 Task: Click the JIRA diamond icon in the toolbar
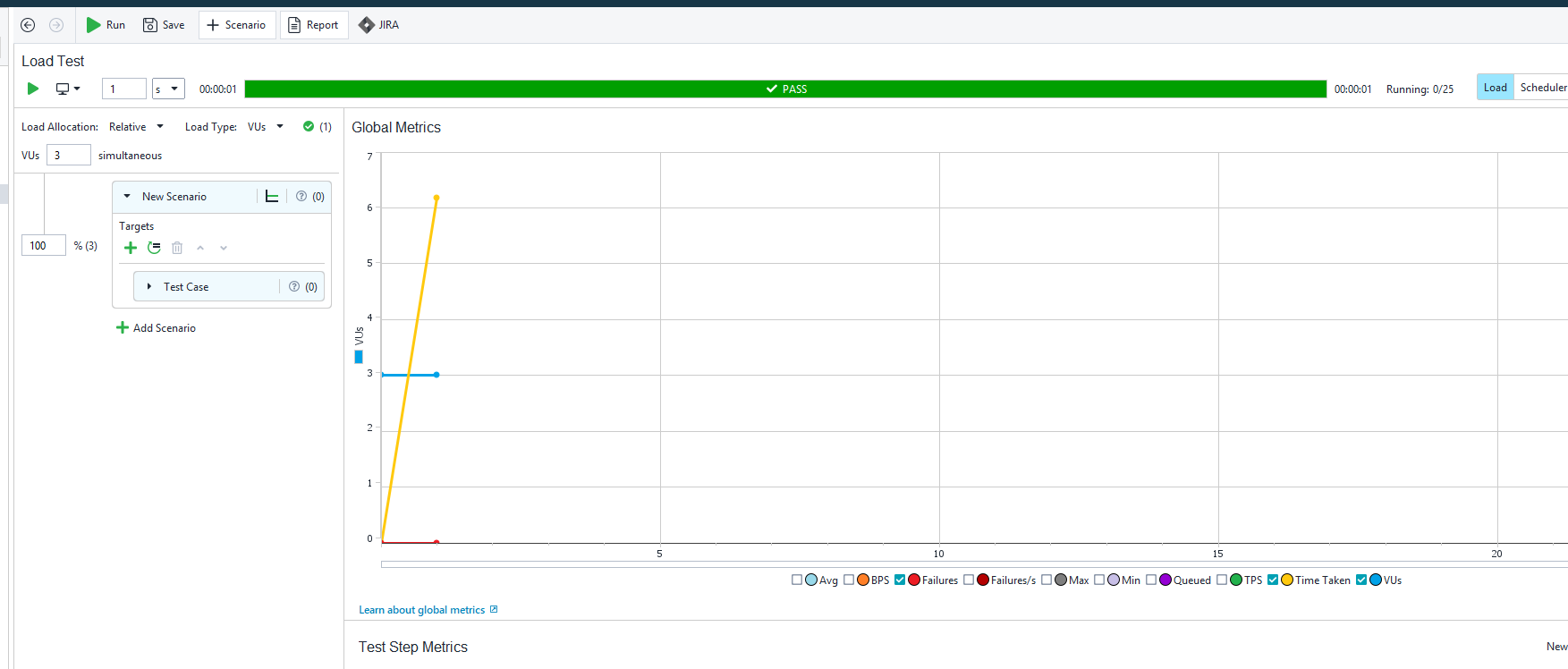coord(367,25)
